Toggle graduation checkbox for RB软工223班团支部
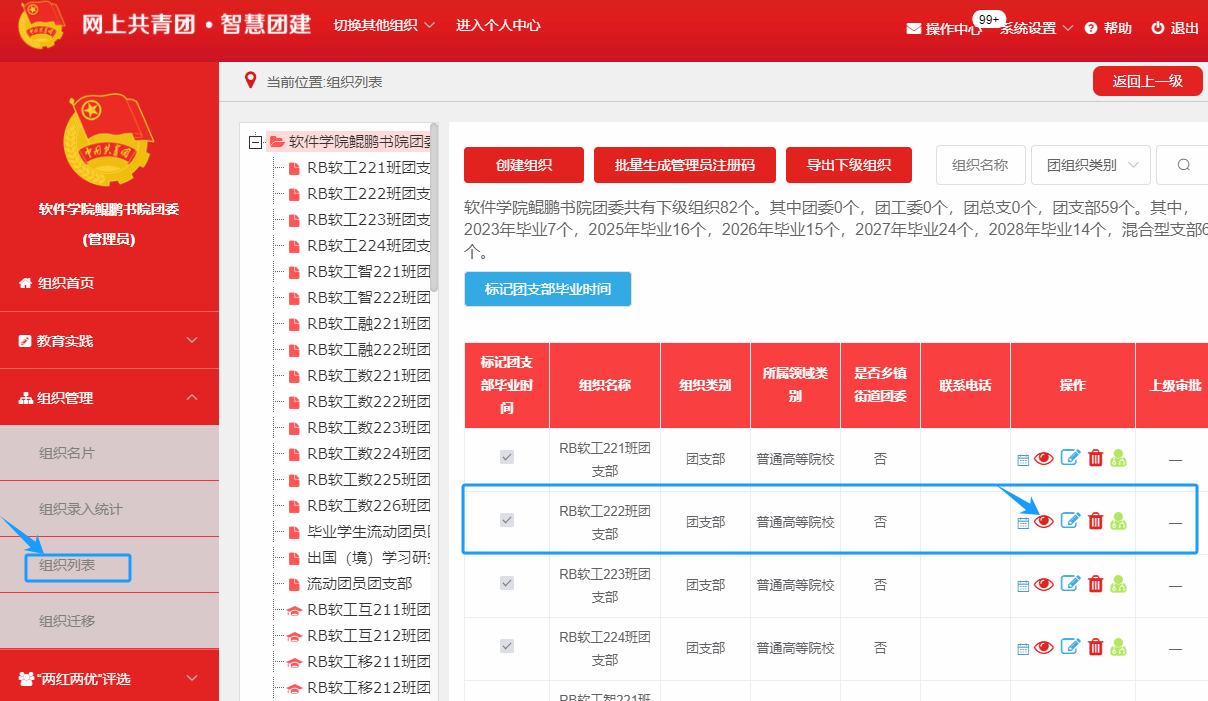This screenshot has width=1208, height=701. click(507, 583)
